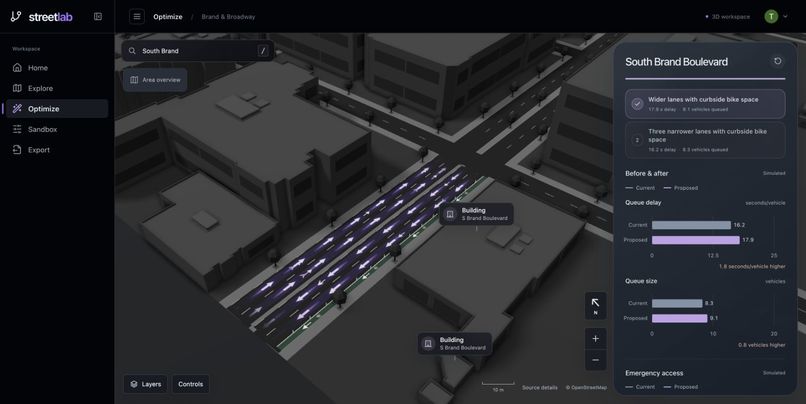806x404 pixels.
Task: Click the Emergency access heading
Action: pyautogui.click(x=654, y=373)
